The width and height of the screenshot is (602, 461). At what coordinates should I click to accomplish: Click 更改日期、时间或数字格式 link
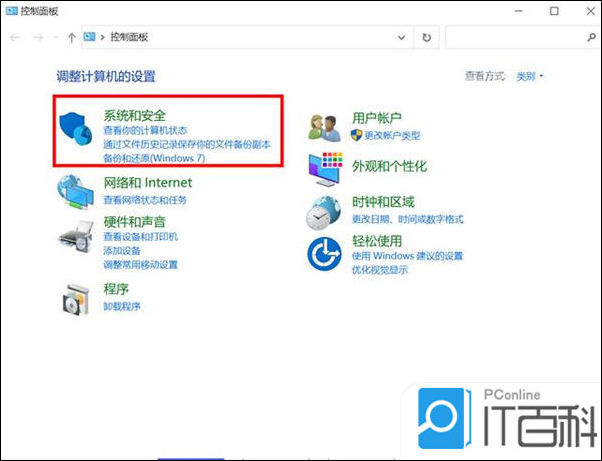coord(408,219)
